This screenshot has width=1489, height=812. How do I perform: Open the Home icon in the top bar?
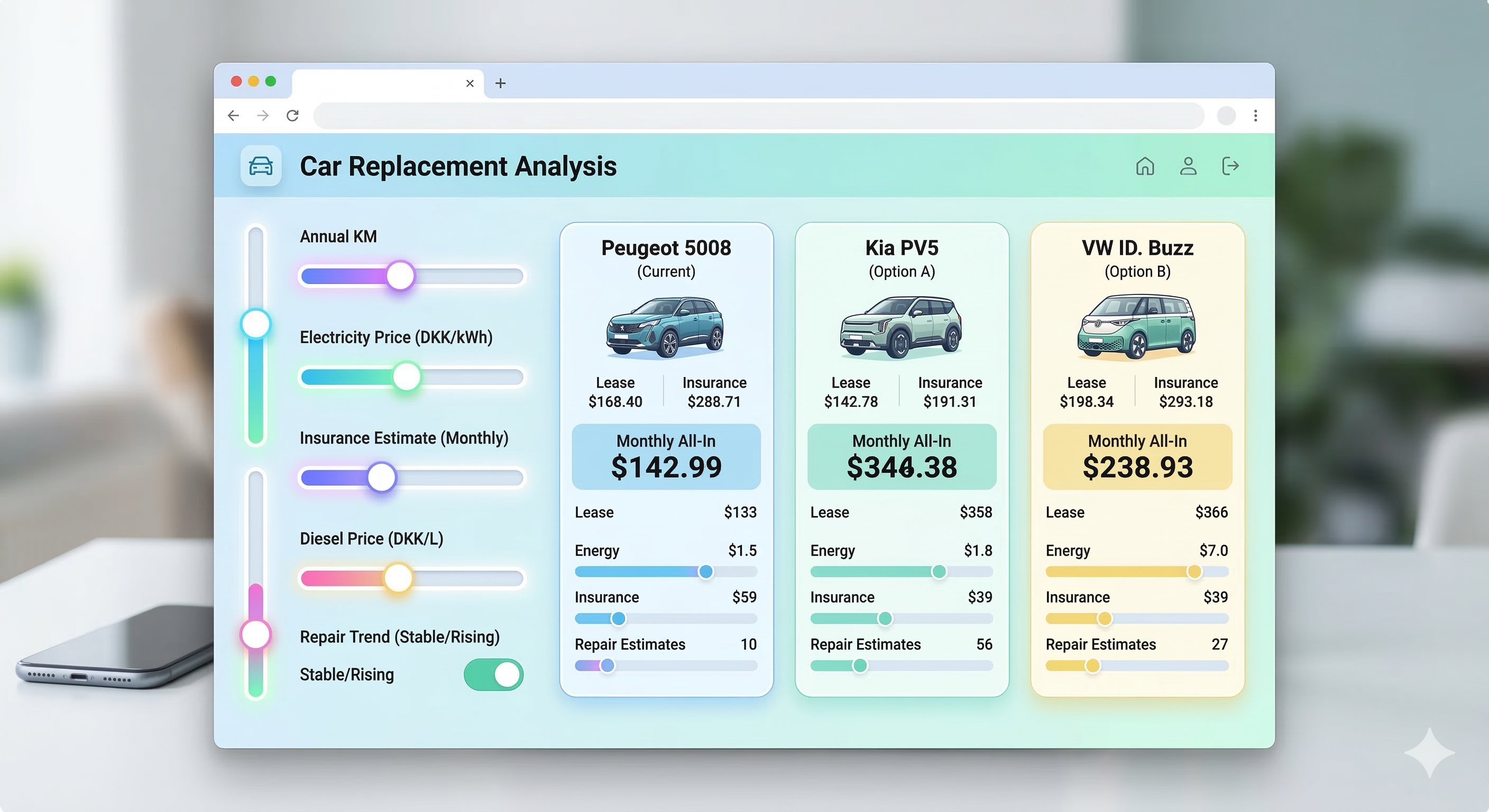(x=1145, y=167)
